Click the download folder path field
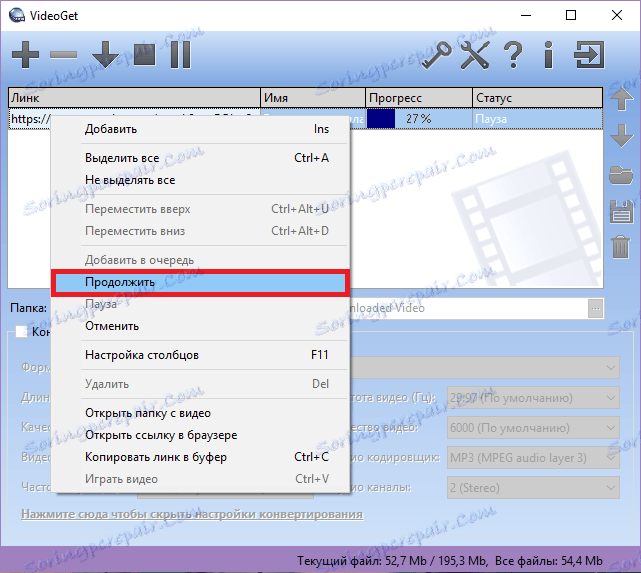 click(x=469, y=308)
